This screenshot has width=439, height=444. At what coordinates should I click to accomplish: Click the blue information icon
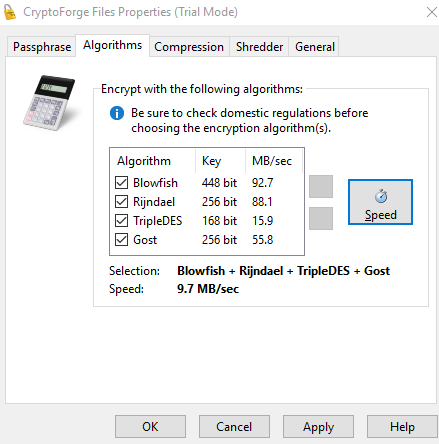pyautogui.click(x=117, y=113)
